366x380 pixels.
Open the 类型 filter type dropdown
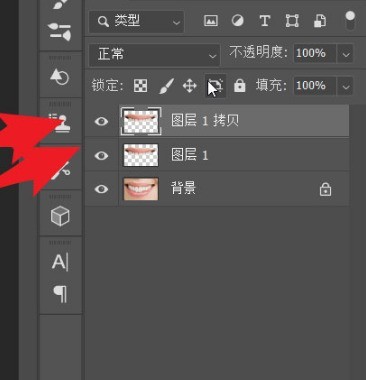(x=137, y=22)
